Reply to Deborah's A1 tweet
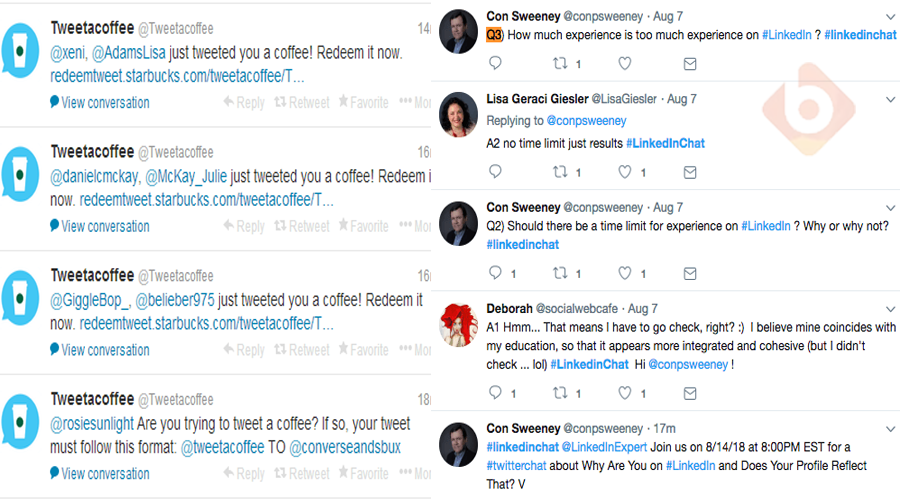This screenshot has height=500, width=900. click(495, 394)
